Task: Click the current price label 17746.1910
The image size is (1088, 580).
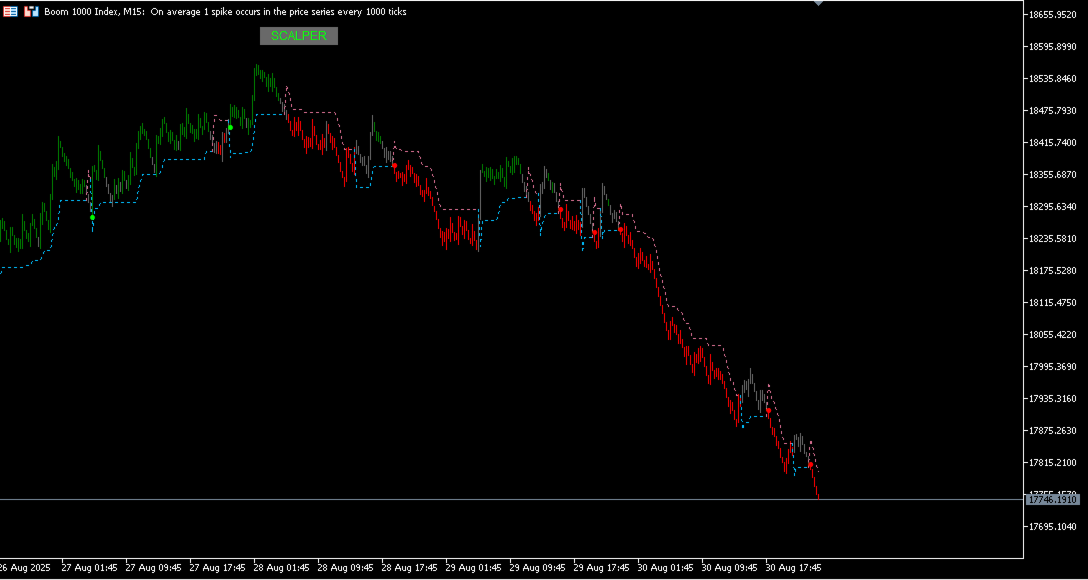Action: [x=1053, y=500]
